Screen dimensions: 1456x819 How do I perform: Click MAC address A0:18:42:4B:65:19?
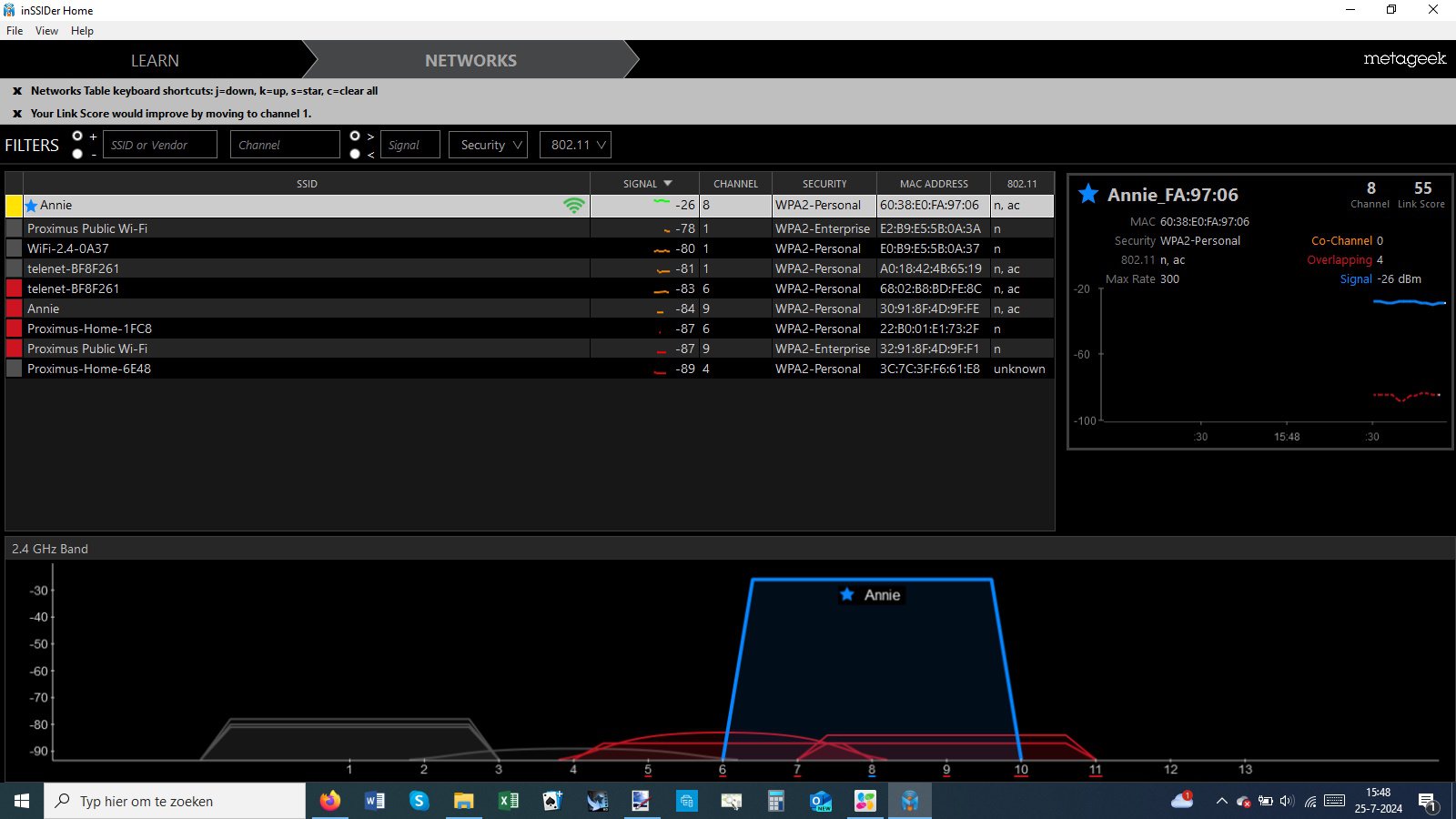coord(930,268)
